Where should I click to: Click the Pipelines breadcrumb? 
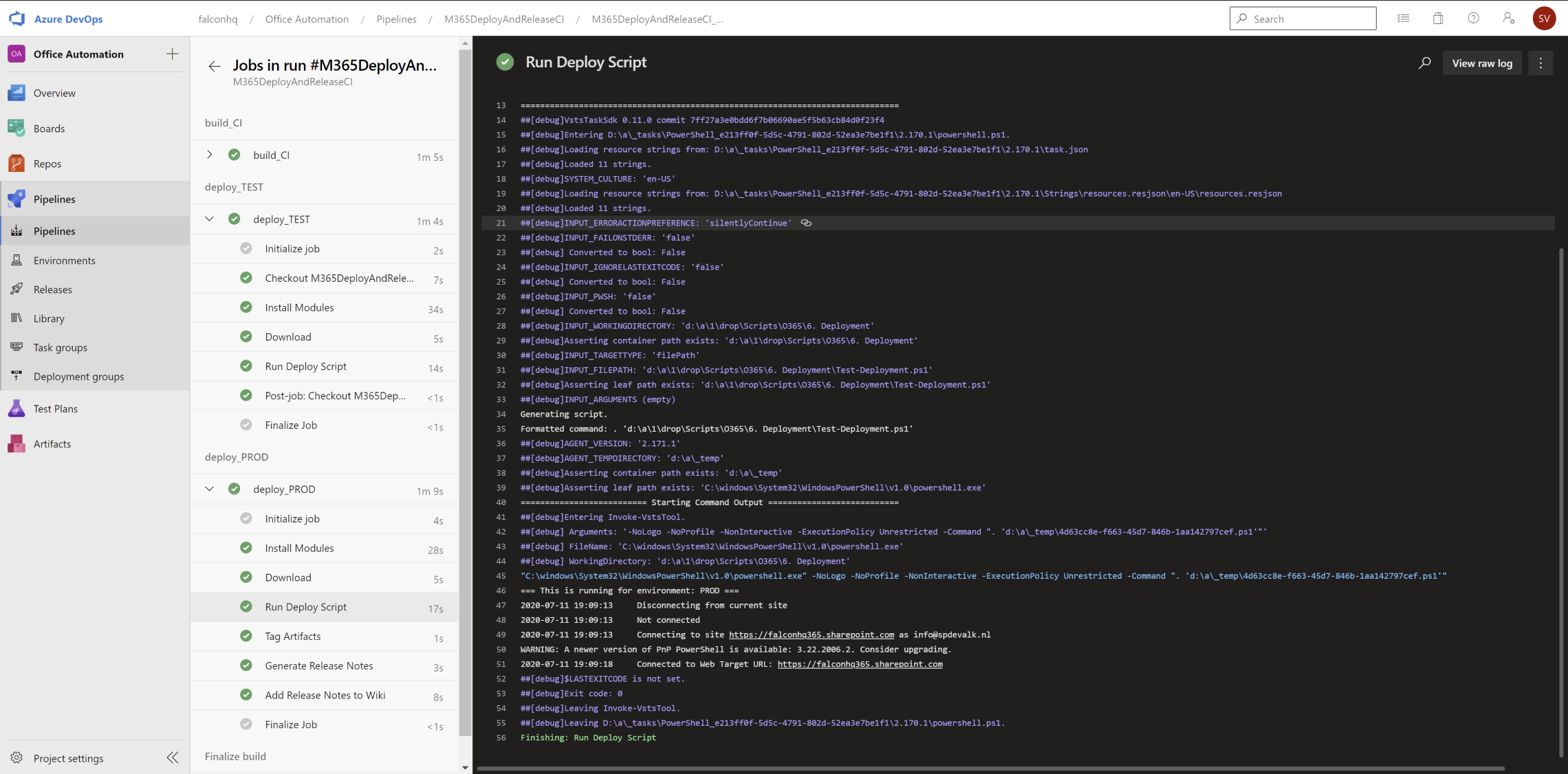(396, 19)
